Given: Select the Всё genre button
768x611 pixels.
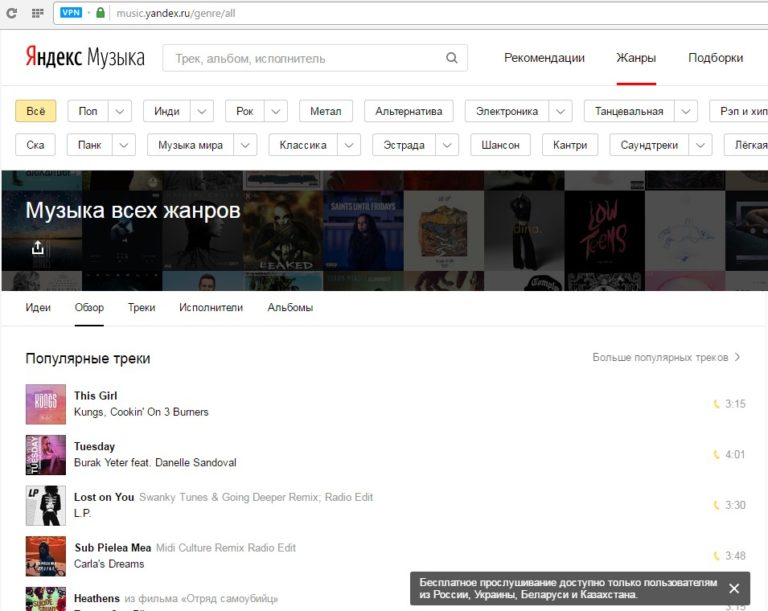Looking at the screenshot, I should coord(36,111).
